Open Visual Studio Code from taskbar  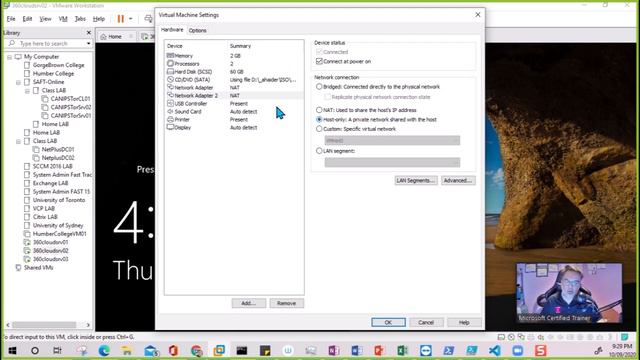[x=494, y=351]
